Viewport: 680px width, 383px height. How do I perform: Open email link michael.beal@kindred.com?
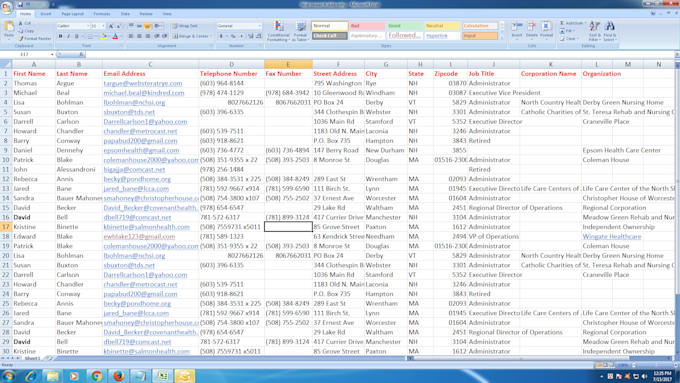144,93
